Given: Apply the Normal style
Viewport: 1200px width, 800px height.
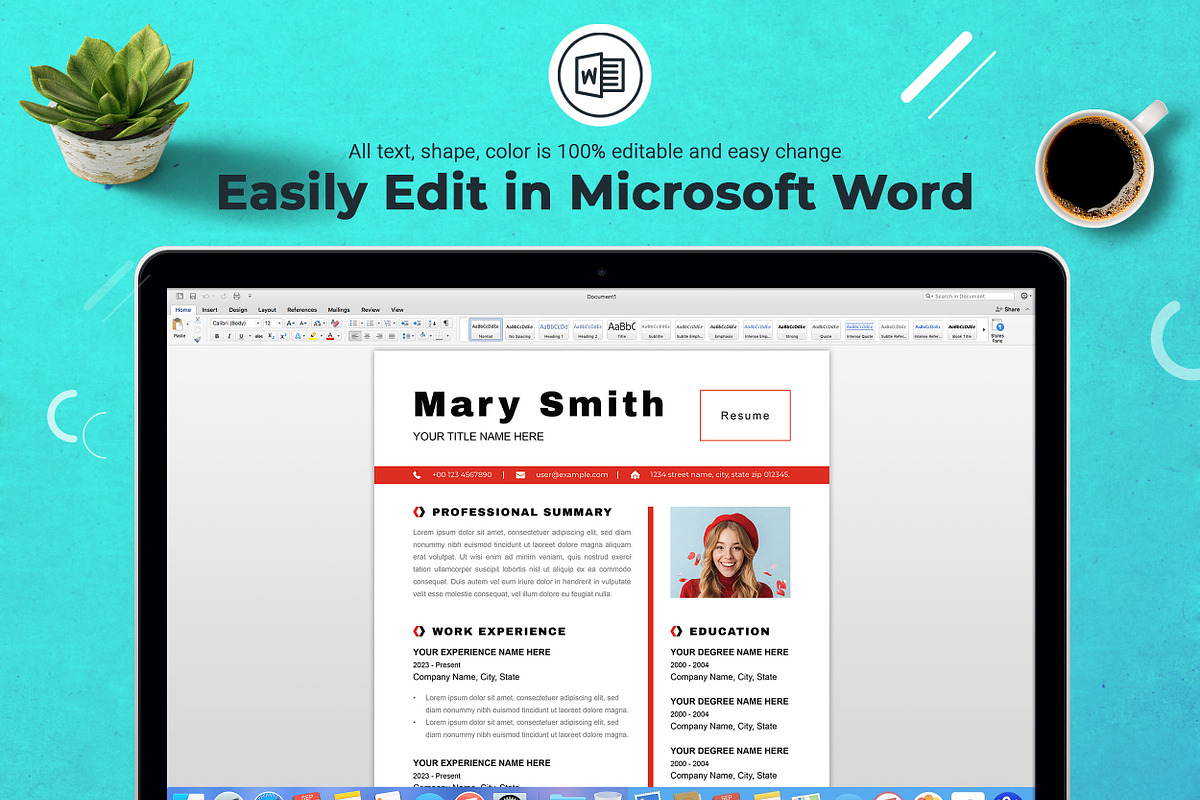Looking at the screenshot, I should [486, 330].
